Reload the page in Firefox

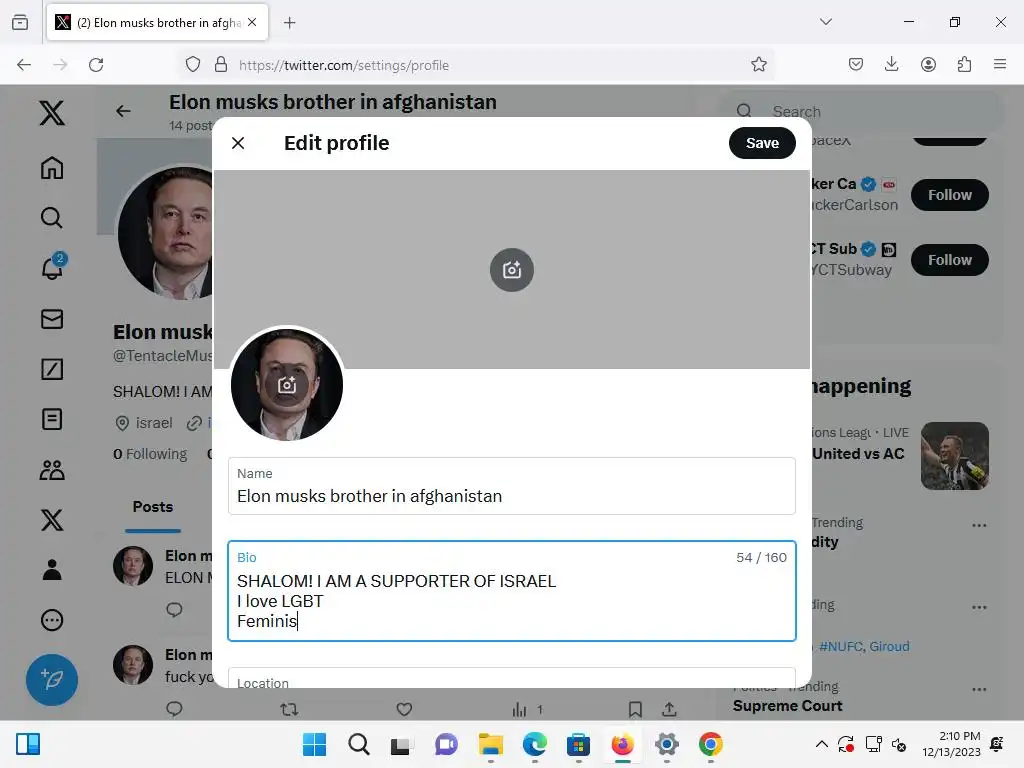(x=96, y=65)
